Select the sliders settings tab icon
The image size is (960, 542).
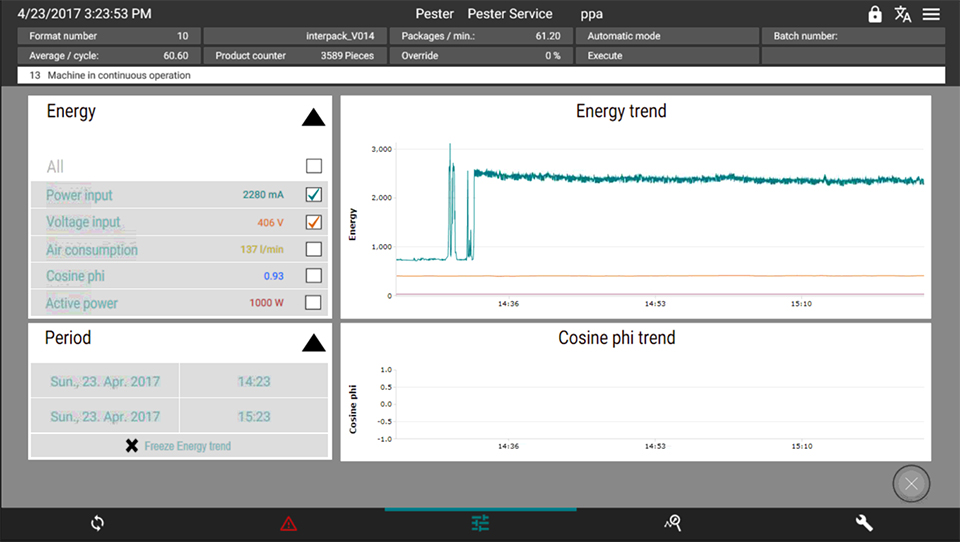click(481, 523)
